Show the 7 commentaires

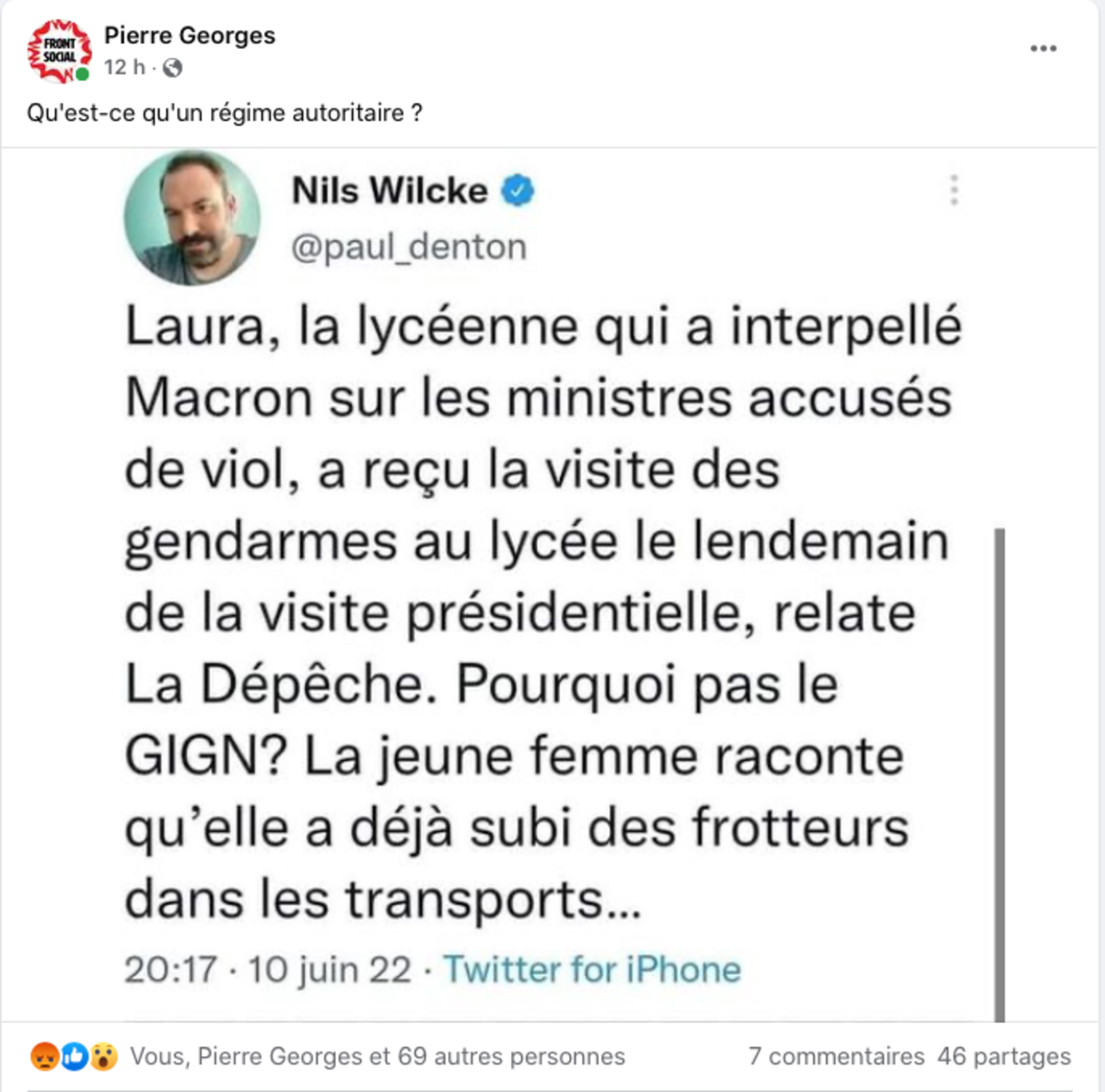coord(836,1056)
